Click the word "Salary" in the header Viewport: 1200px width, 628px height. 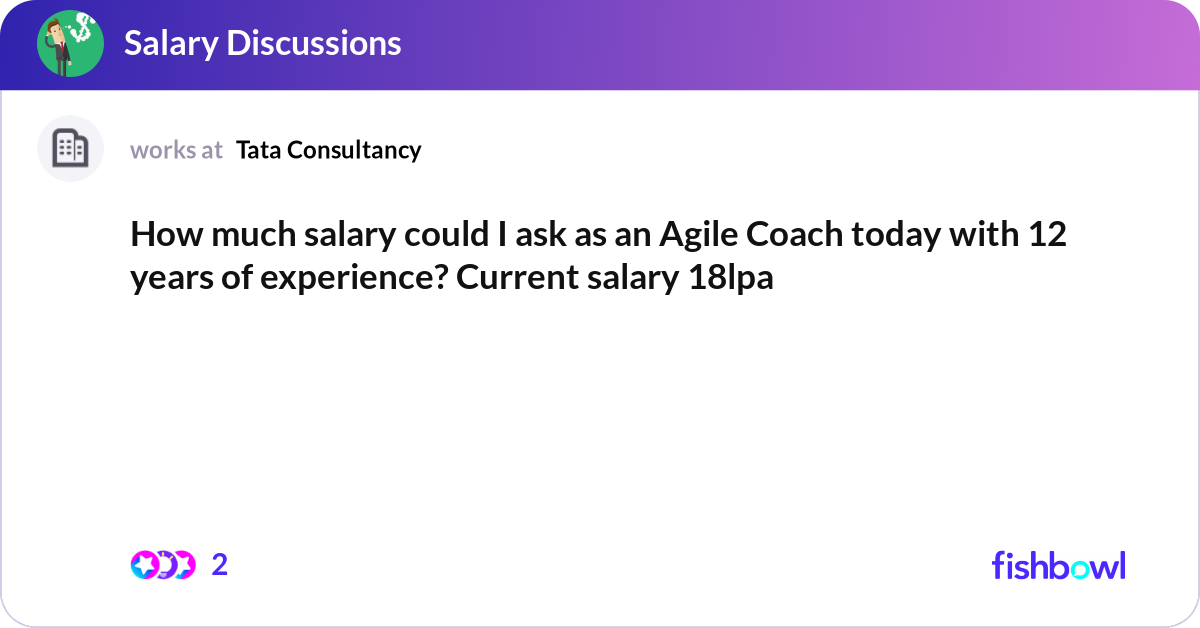(170, 43)
